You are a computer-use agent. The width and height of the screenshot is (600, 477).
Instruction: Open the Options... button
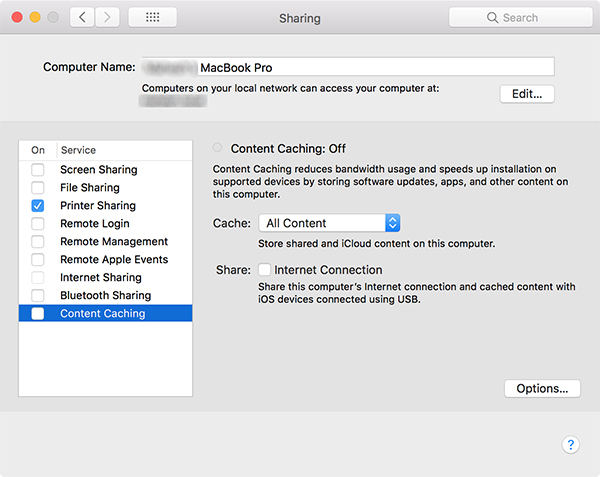pyautogui.click(x=542, y=389)
